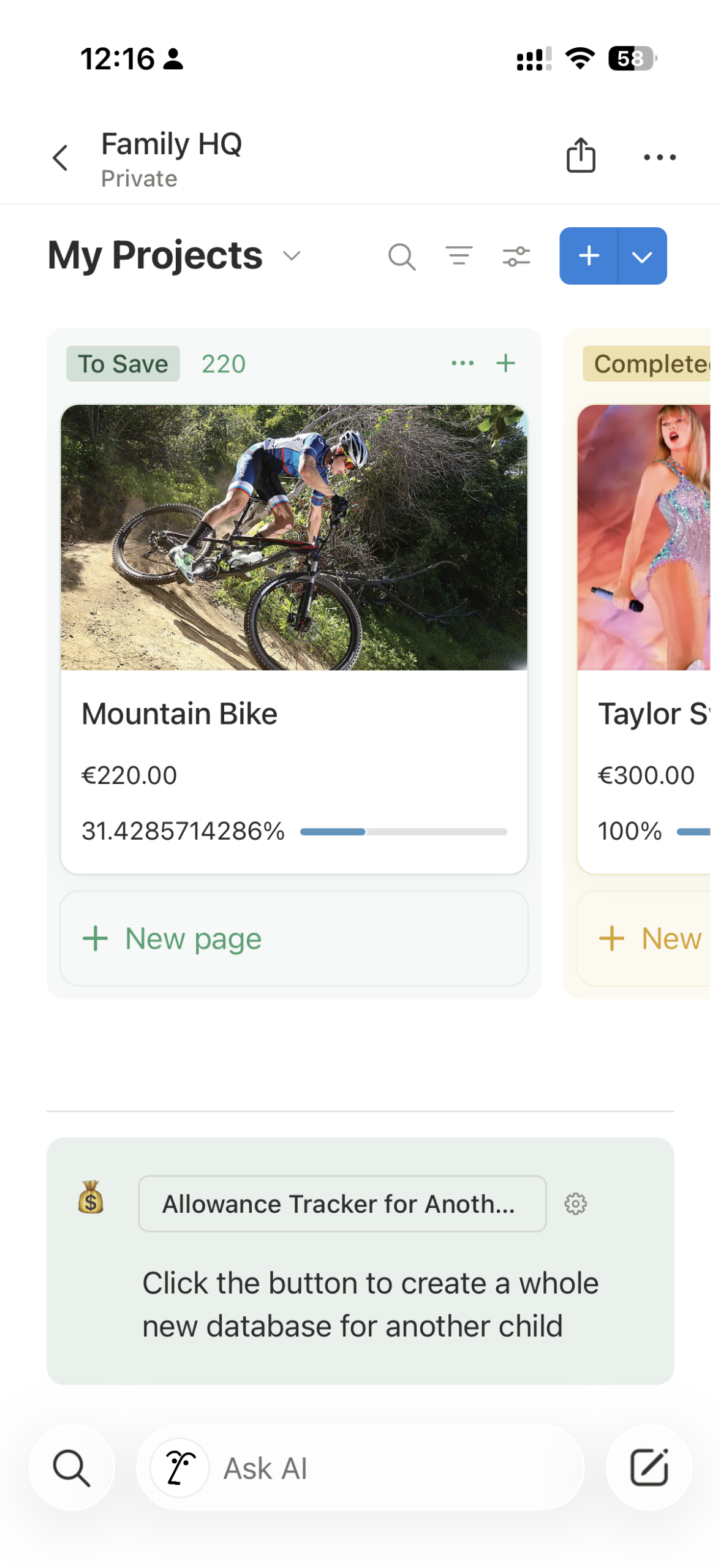Open the Allowance Tracker button settings gear
Screen dimensions: 721x1568
point(575,1204)
